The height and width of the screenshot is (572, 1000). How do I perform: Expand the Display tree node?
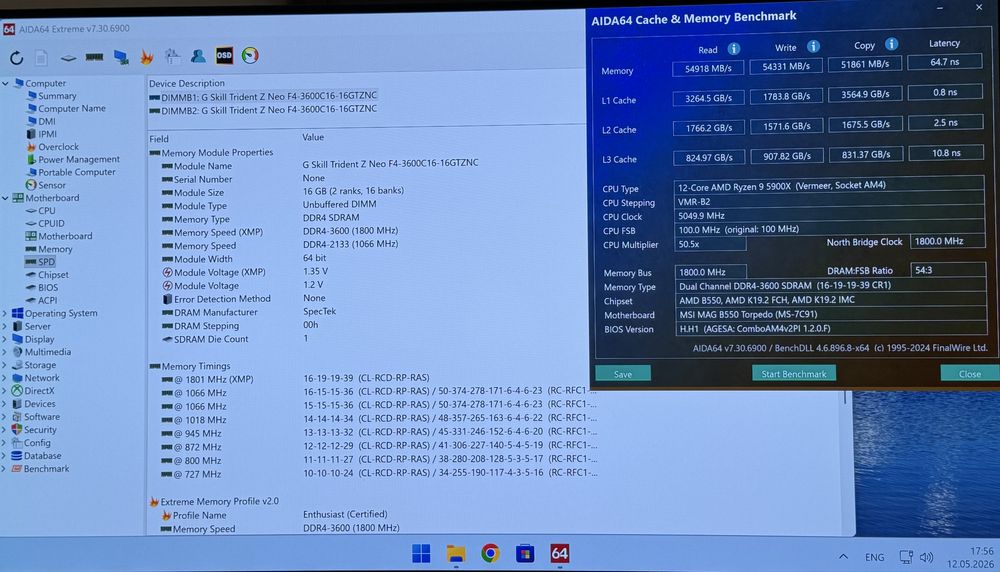(x=5, y=339)
